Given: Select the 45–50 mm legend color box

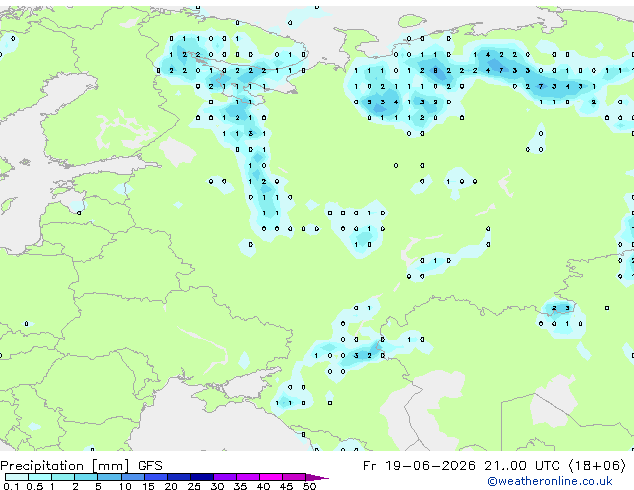Looking at the screenshot, I should click(294, 477).
